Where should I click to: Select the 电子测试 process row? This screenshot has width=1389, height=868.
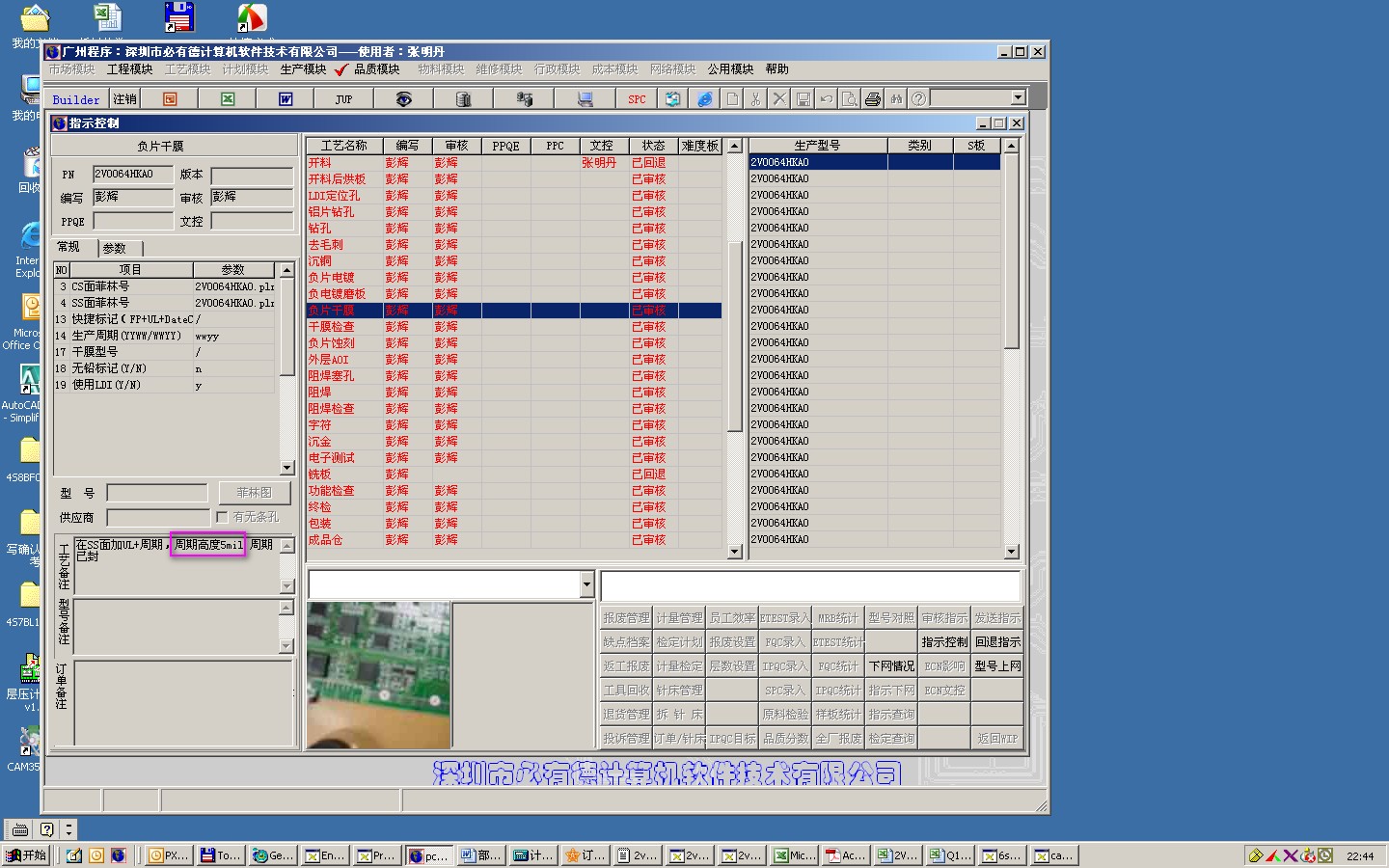point(514,458)
